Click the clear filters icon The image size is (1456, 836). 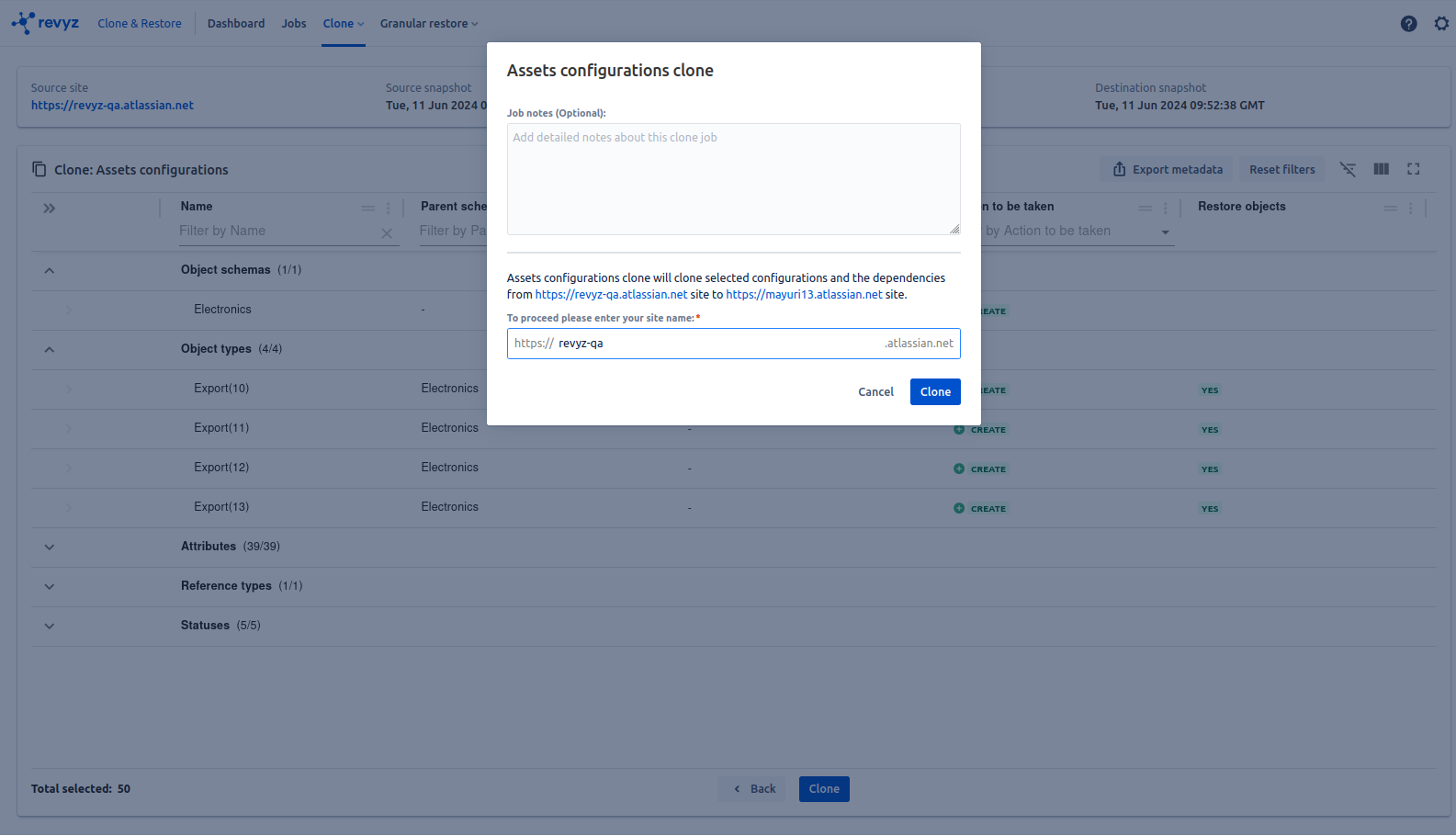click(1348, 169)
